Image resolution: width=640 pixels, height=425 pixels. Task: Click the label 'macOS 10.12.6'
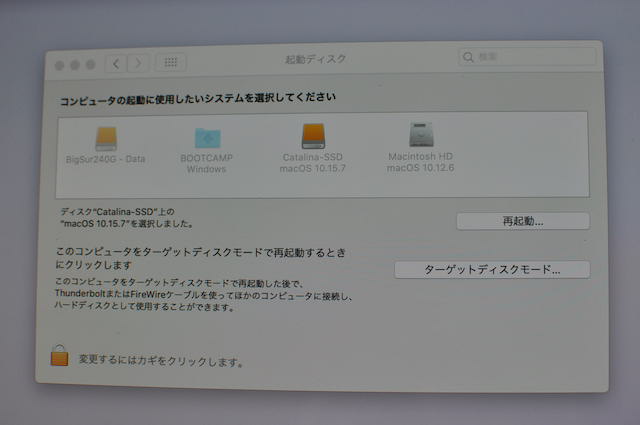click(420, 168)
